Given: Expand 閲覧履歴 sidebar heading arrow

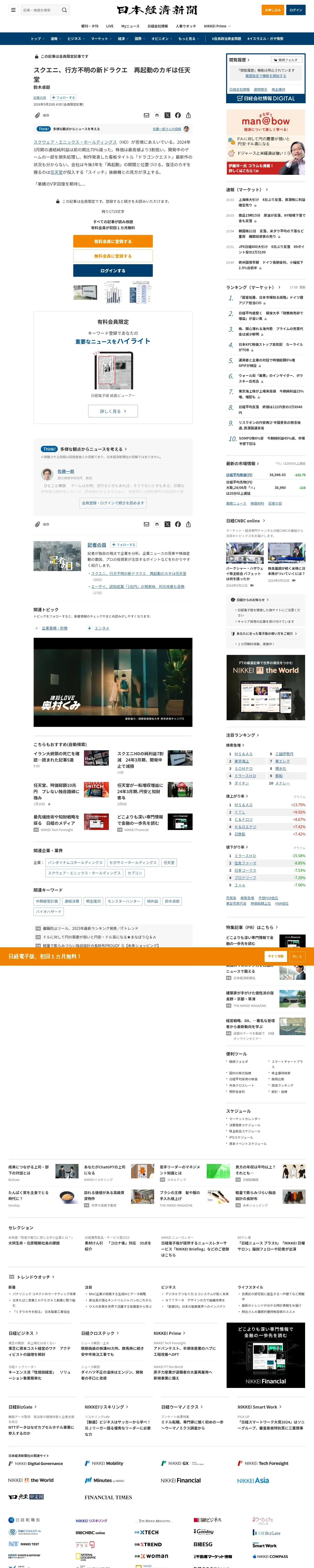Looking at the screenshot, I should (x=249, y=60).
